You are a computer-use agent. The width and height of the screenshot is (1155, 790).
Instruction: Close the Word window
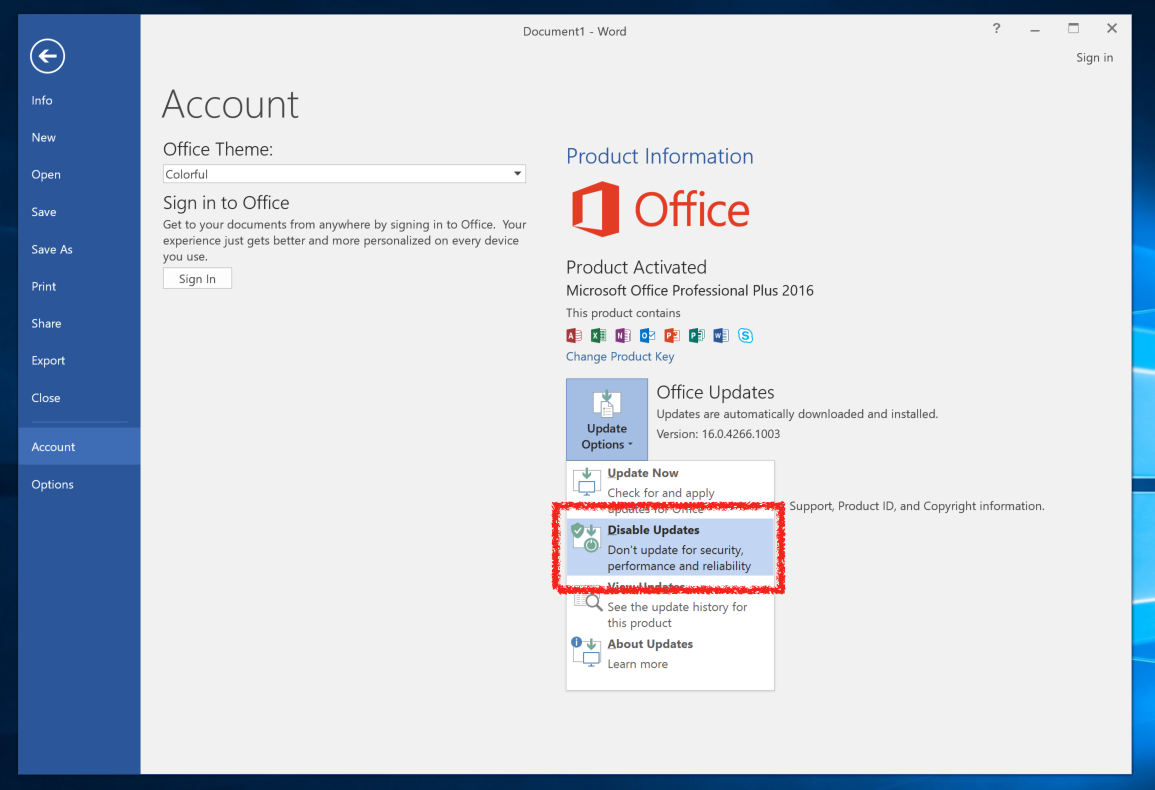[1112, 29]
